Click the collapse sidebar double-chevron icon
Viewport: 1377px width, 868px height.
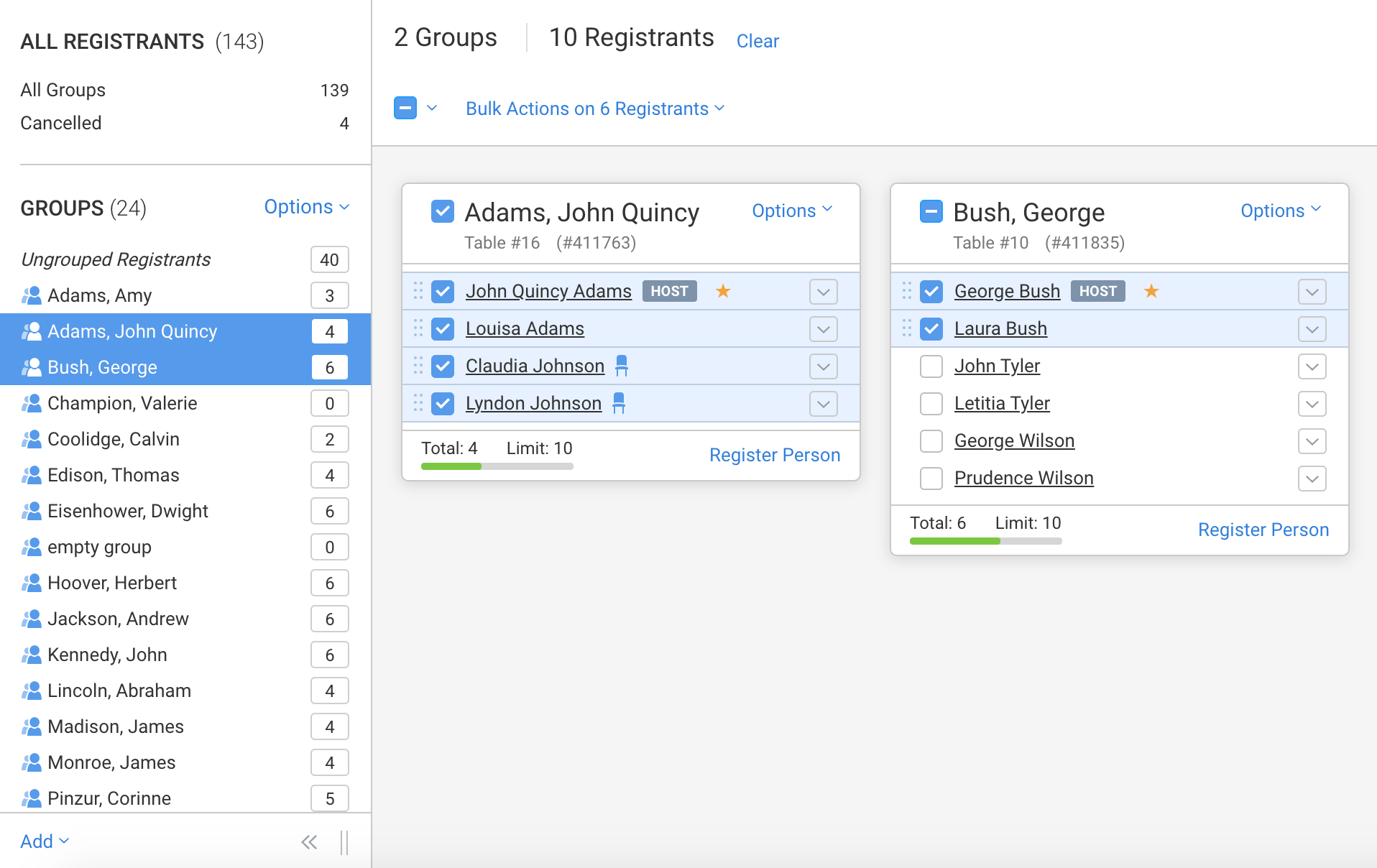(309, 842)
